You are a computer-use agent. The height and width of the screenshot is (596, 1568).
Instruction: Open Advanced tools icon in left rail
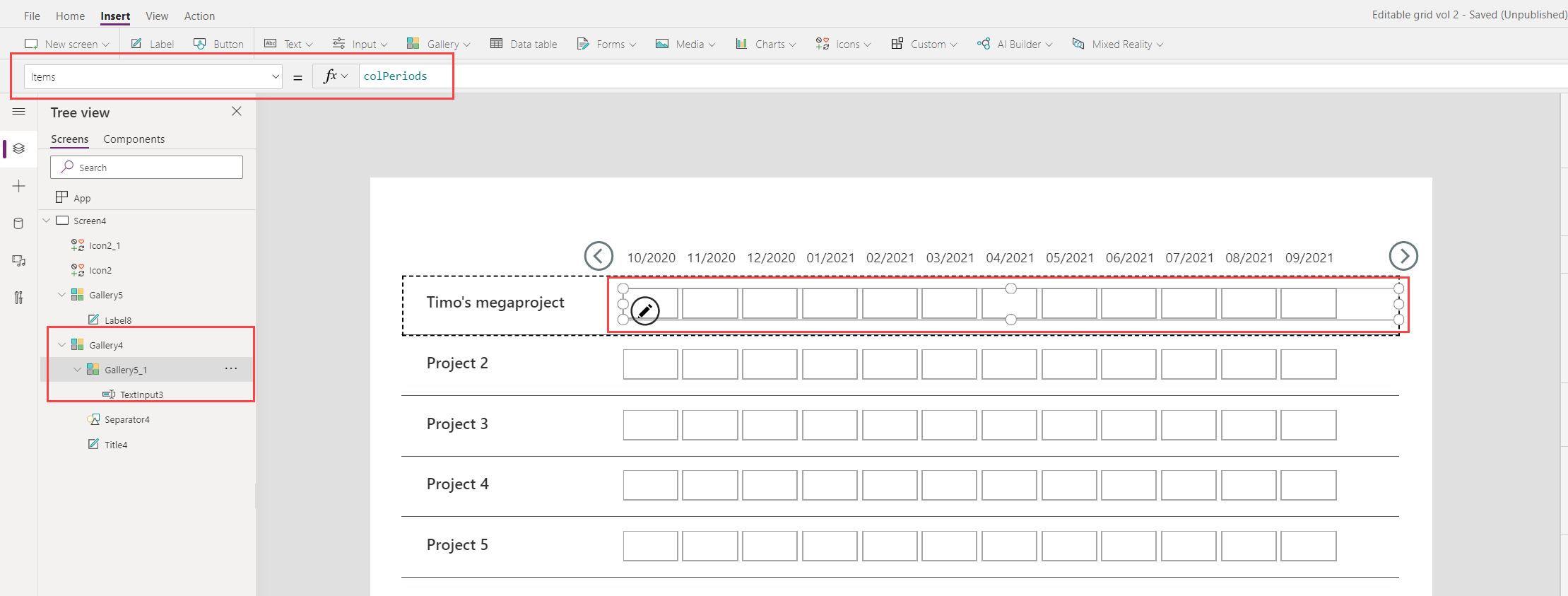19,298
